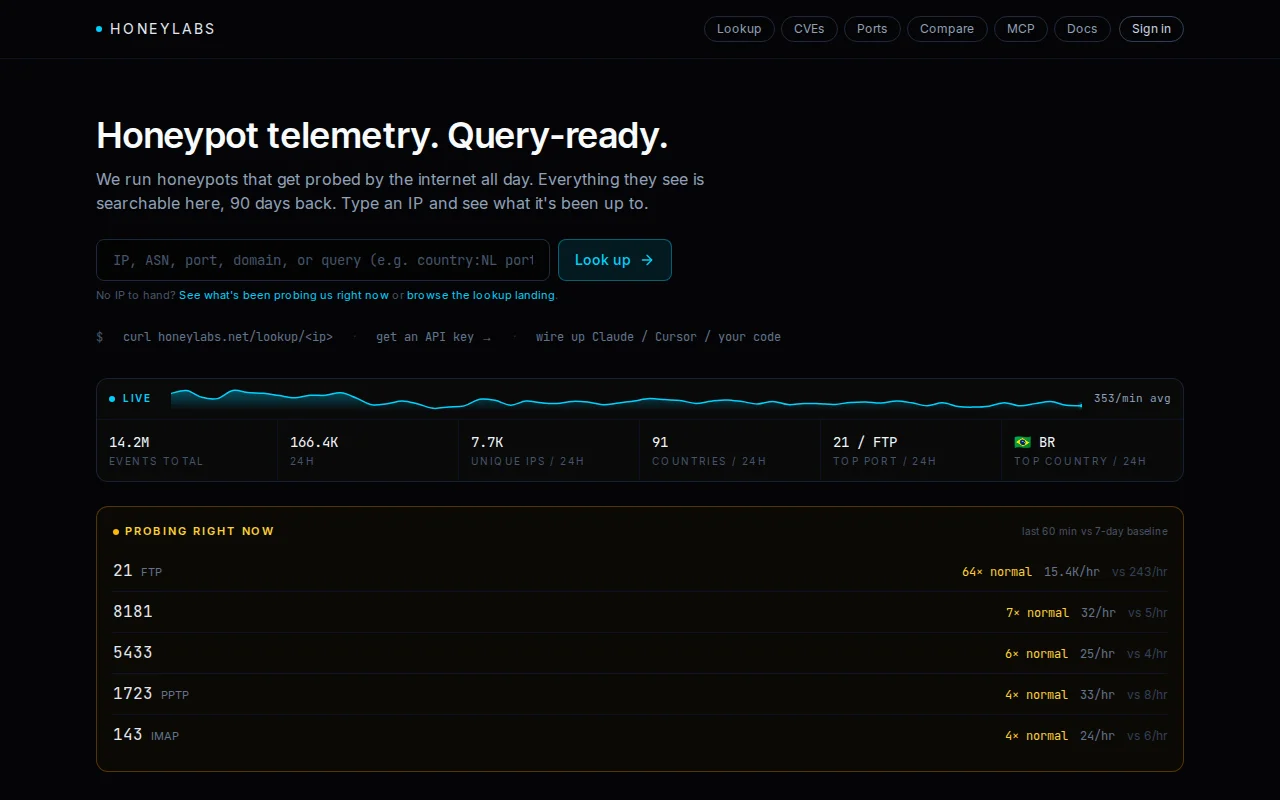Click the 15.4K/hr rate

[x=1072, y=572]
